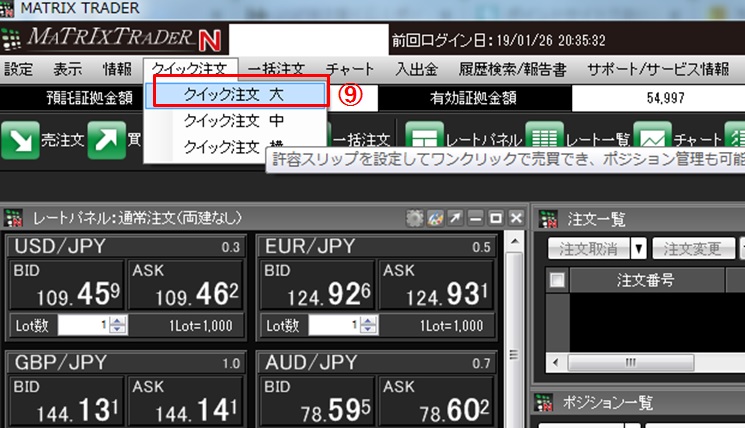The height and width of the screenshot is (428, 745).
Task: Open the 一括注文 menu
Action: 276,69
